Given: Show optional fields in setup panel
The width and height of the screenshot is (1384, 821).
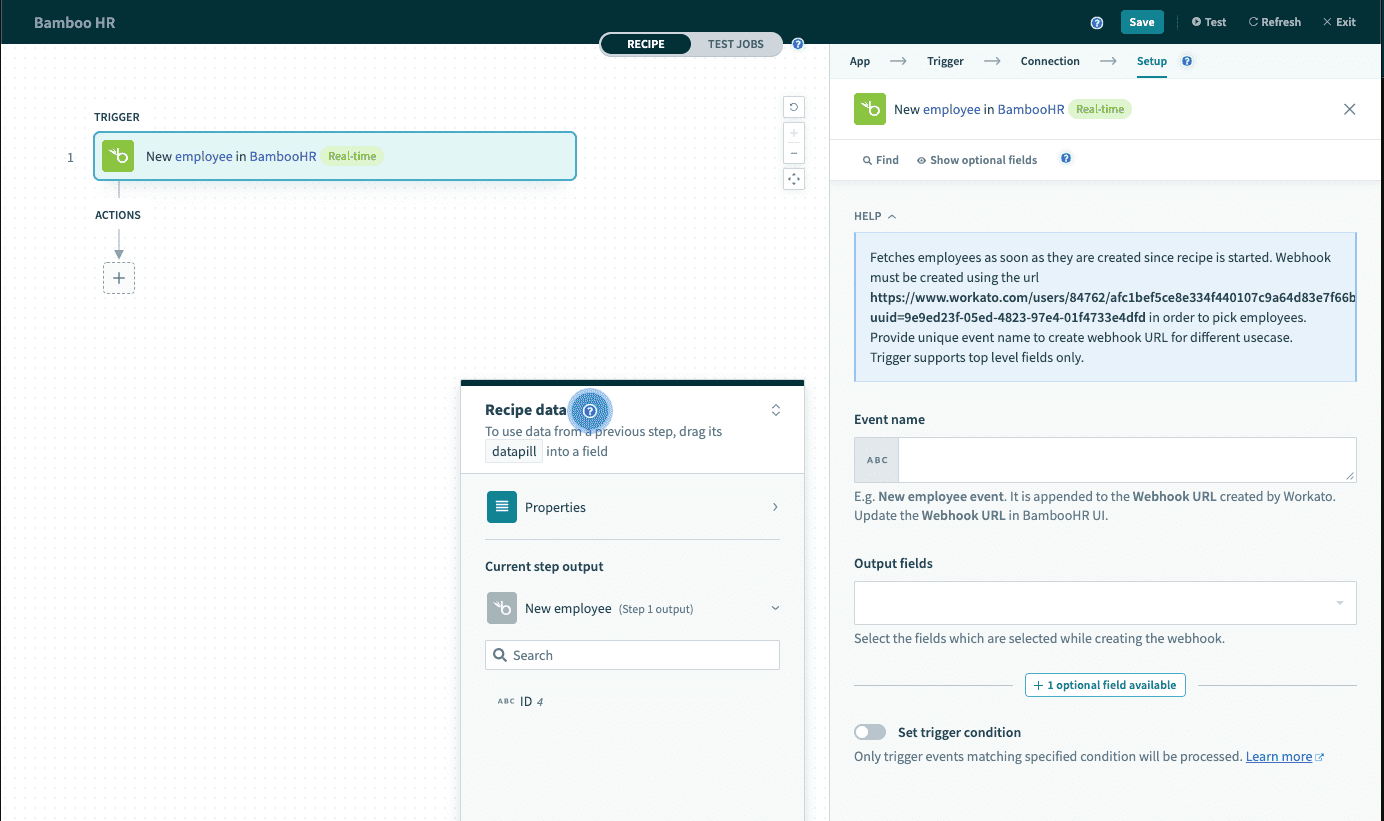Looking at the screenshot, I should (976, 160).
